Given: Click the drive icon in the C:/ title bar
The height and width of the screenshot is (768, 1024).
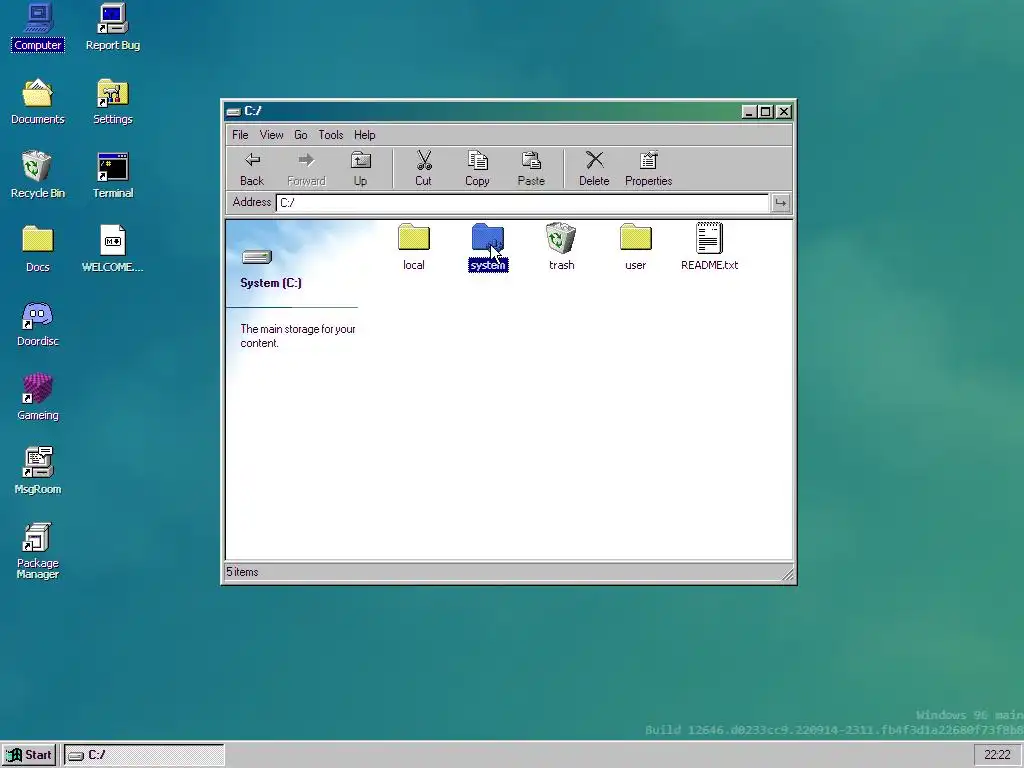Looking at the screenshot, I should pos(234,112).
